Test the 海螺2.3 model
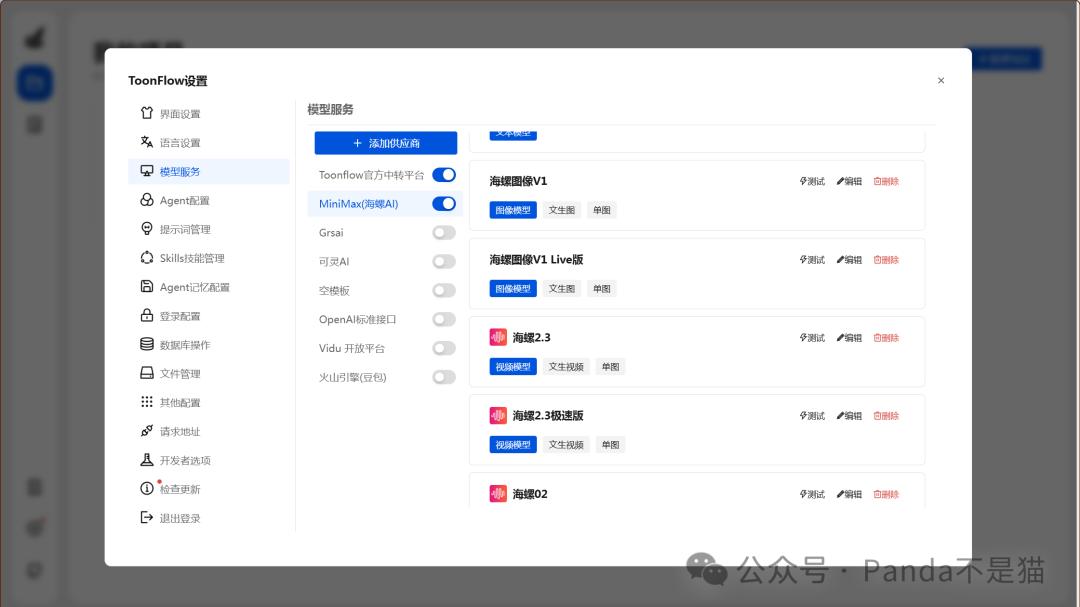1080x607 pixels. coord(812,338)
